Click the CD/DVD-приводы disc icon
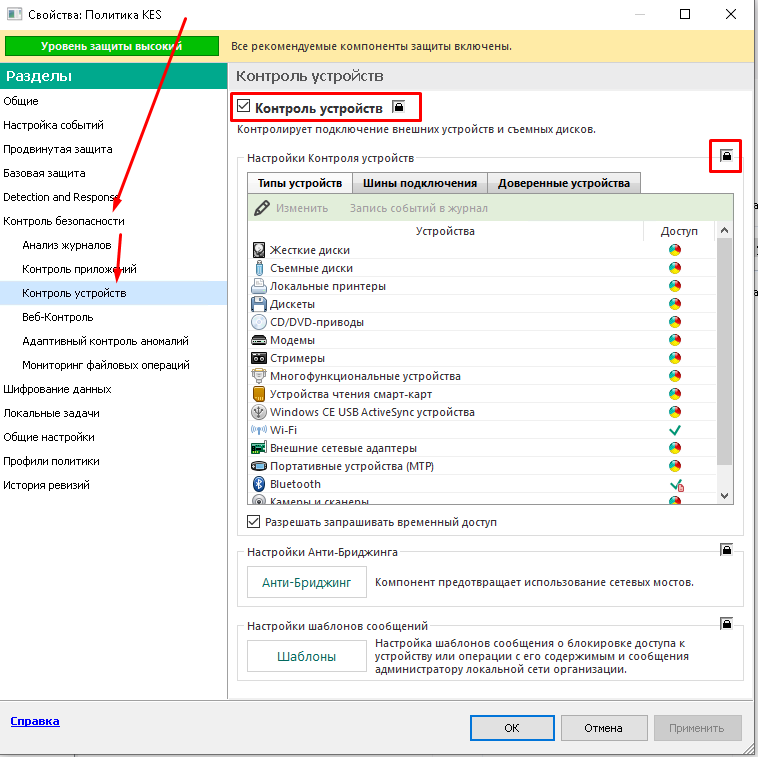Screen dimensions: 758x757 [x=259, y=321]
